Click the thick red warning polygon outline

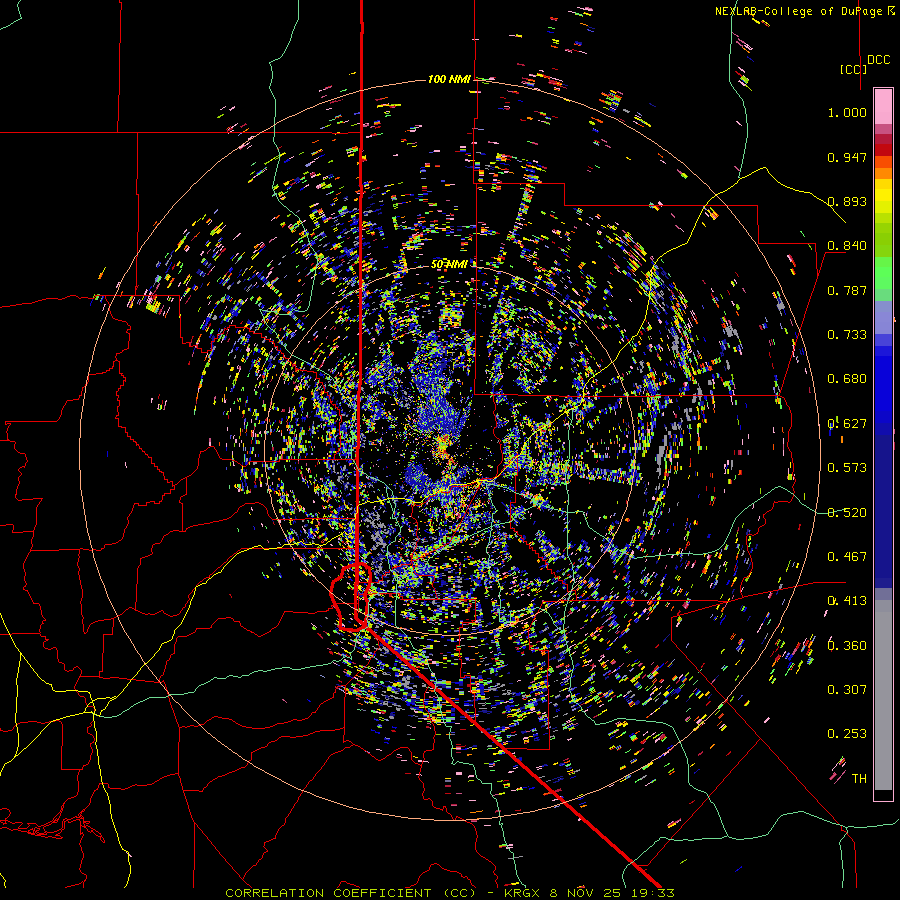coord(351,598)
